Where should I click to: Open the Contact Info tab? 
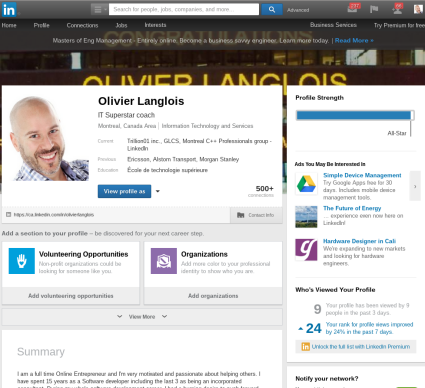click(x=256, y=215)
